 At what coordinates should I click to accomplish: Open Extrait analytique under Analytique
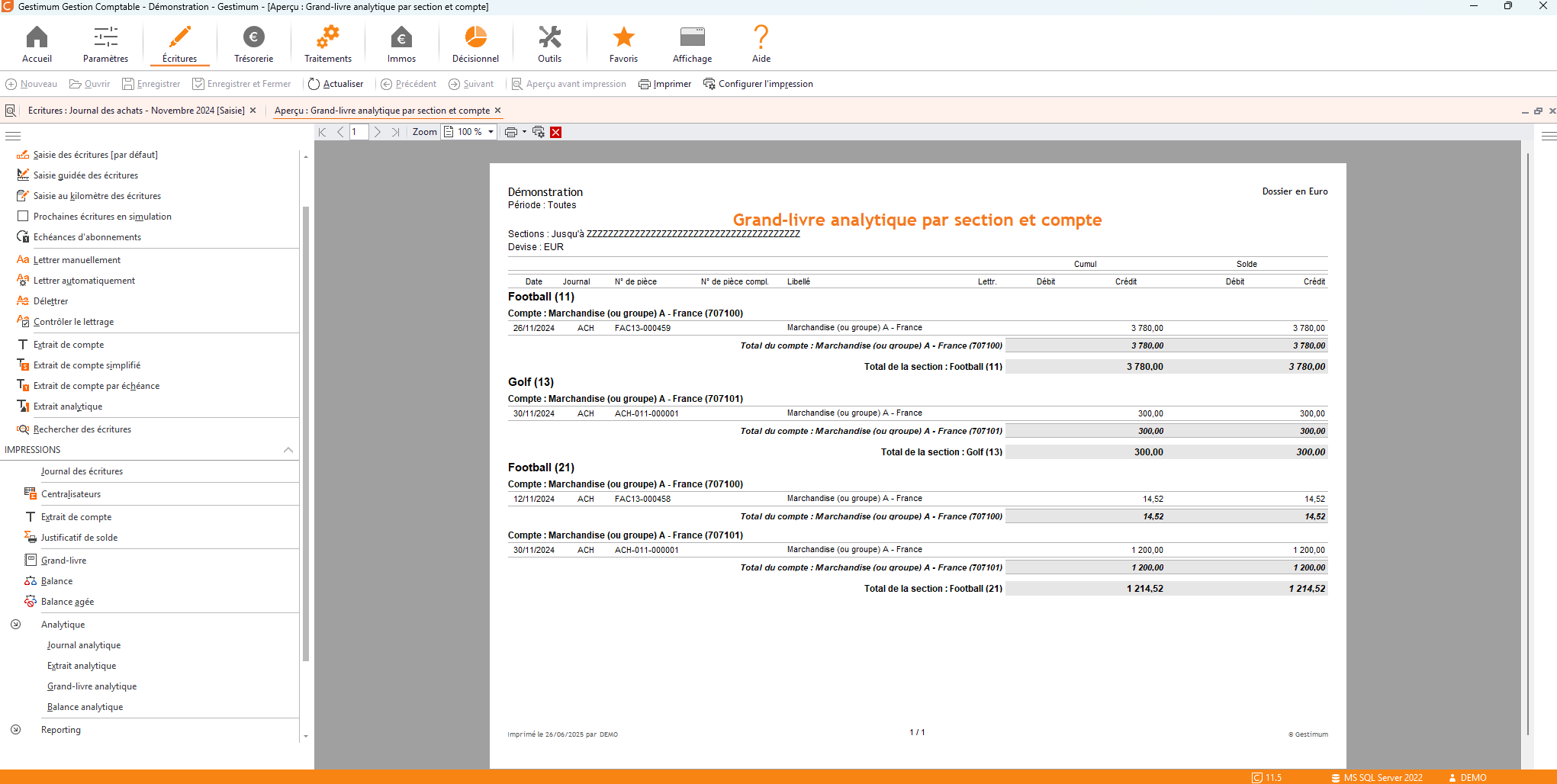(x=82, y=666)
